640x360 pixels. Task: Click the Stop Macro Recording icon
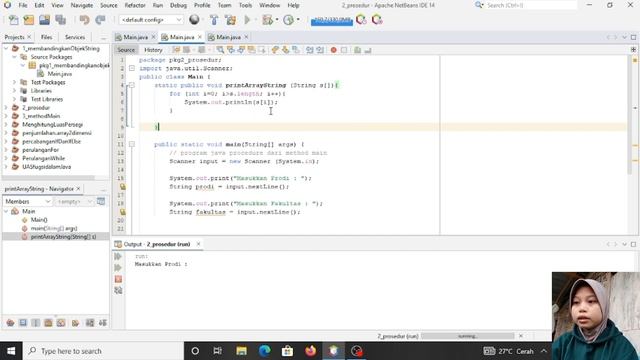click(x=344, y=50)
